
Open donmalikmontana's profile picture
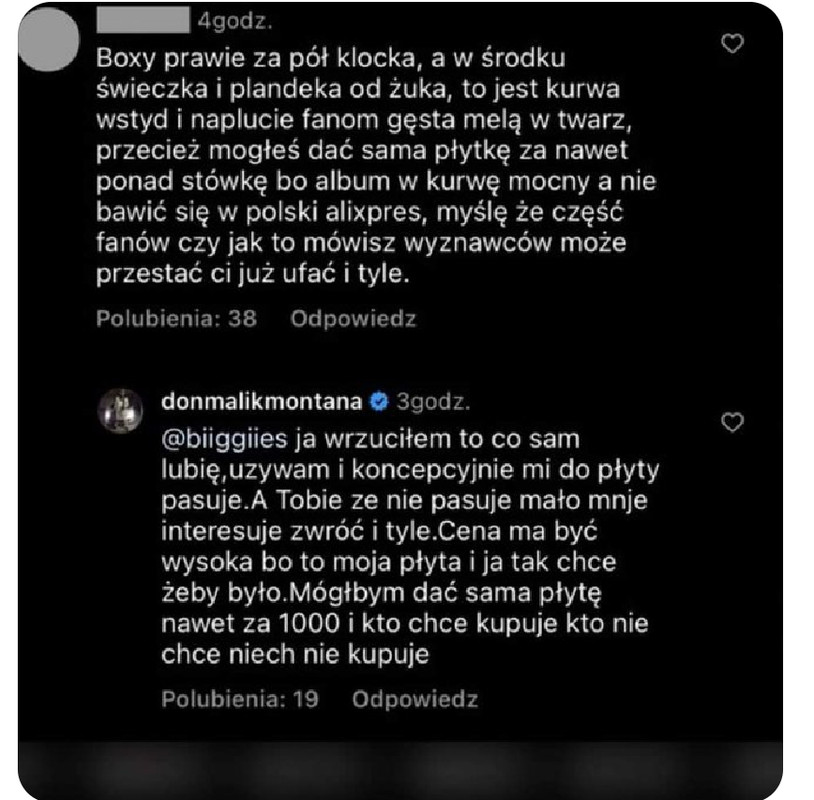coord(120,410)
